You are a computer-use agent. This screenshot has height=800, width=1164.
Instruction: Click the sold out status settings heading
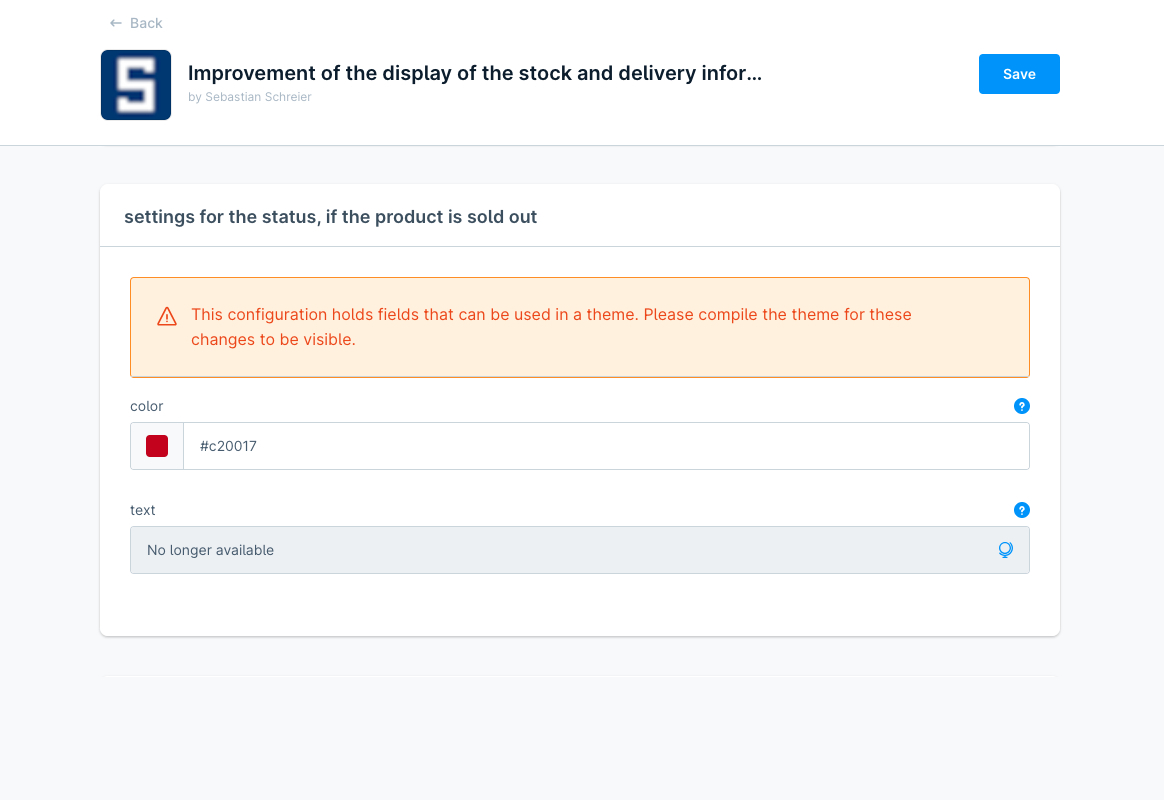coord(330,217)
